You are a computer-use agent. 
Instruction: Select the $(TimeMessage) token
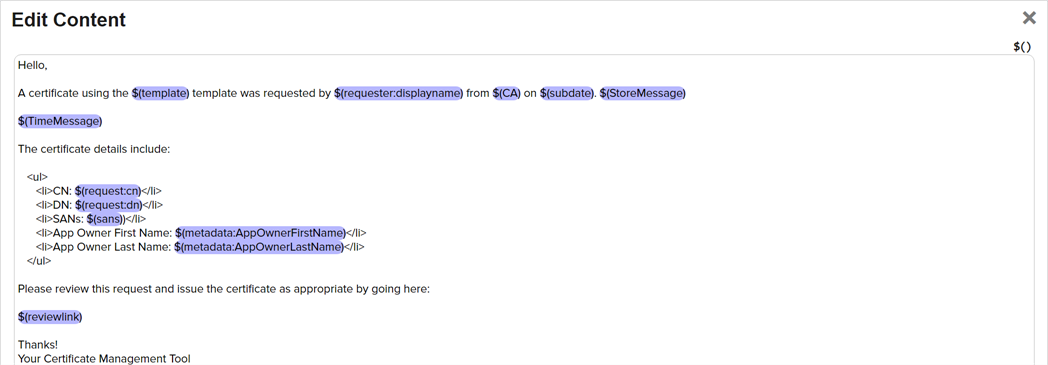point(60,121)
